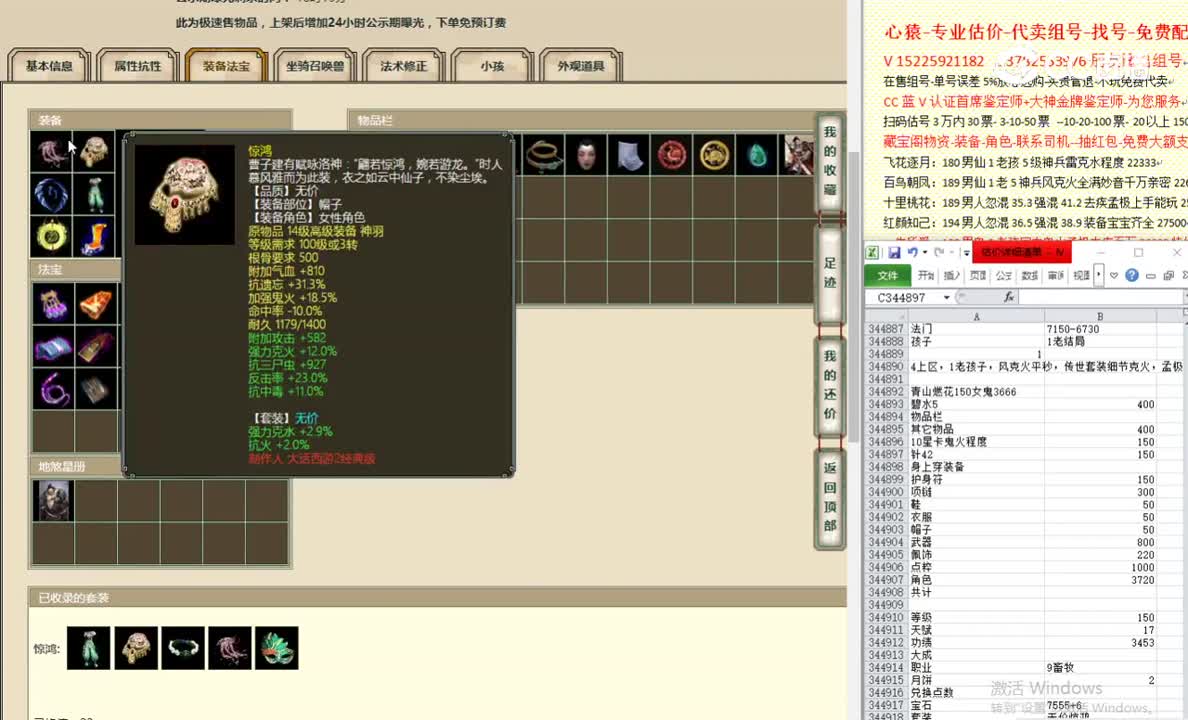Expand the Quick Access Toolbar dropdown arrow
Image resolution: width=1188 pixels, height=720 pixels.
[x=965, y=252]
